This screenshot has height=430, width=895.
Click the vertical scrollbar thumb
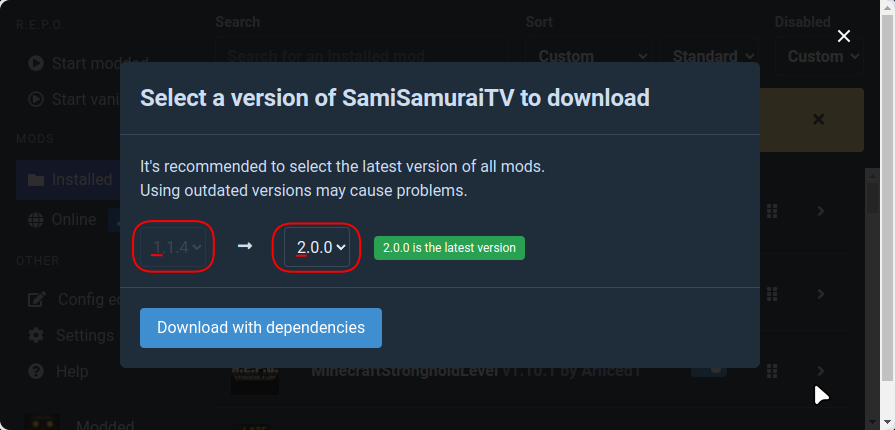point(872,197)
